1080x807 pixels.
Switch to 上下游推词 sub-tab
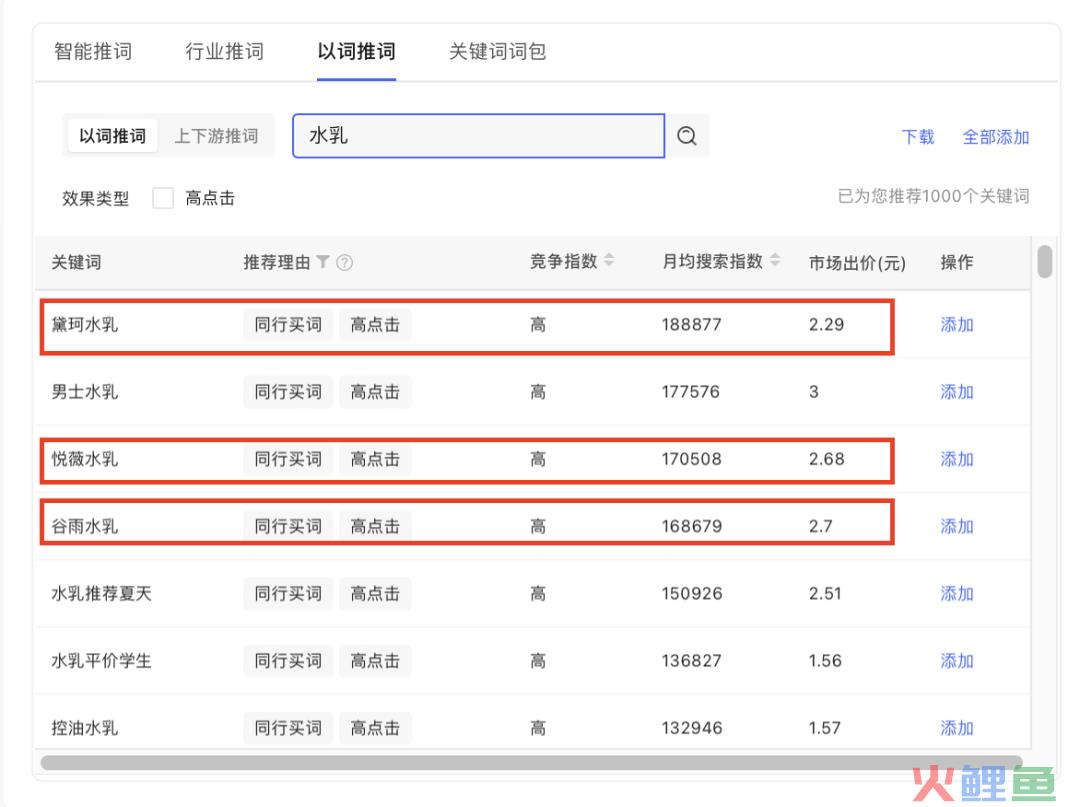coord(216,136)
